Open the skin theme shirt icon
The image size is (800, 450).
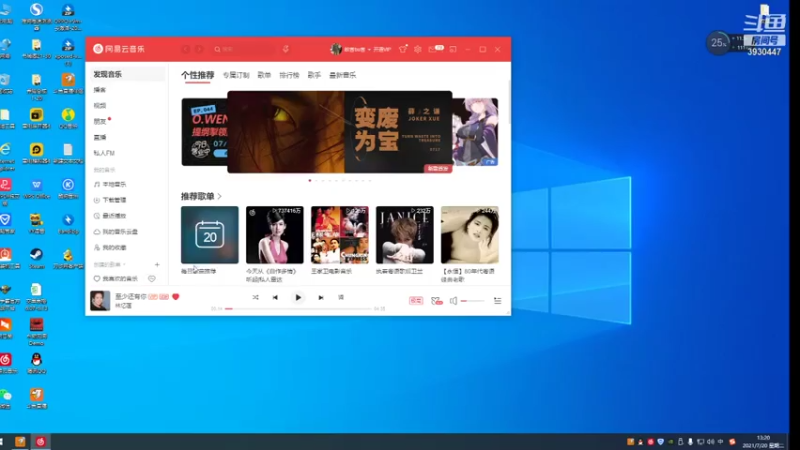[403, 49]
